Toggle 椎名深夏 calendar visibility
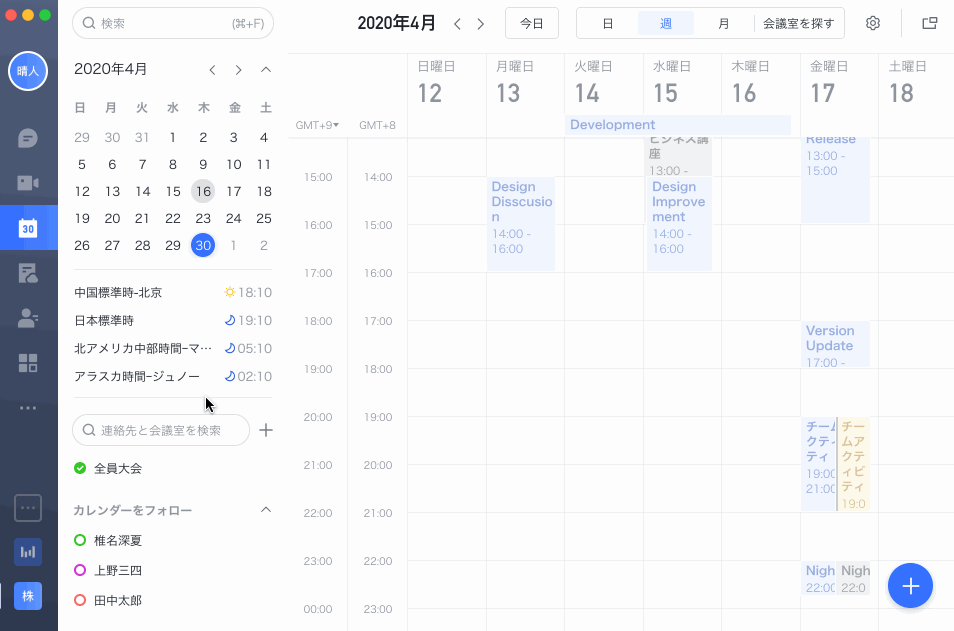 (x=80, y=540)
